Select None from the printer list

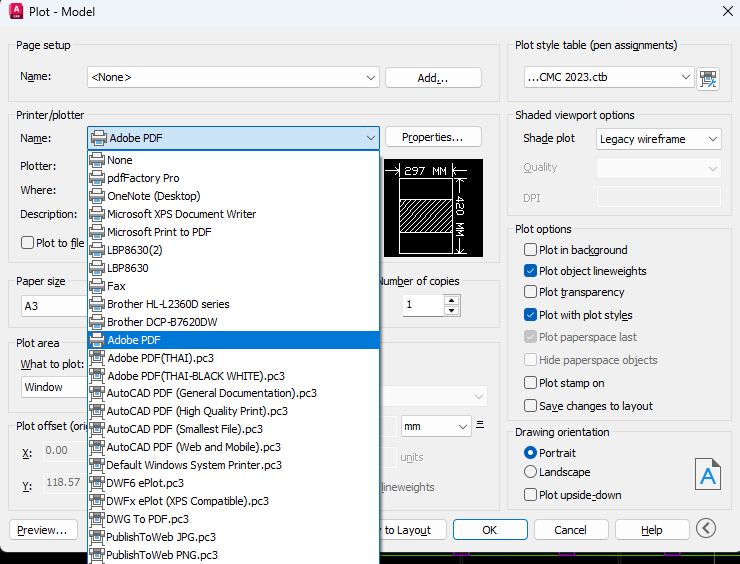tap(234, 160)
